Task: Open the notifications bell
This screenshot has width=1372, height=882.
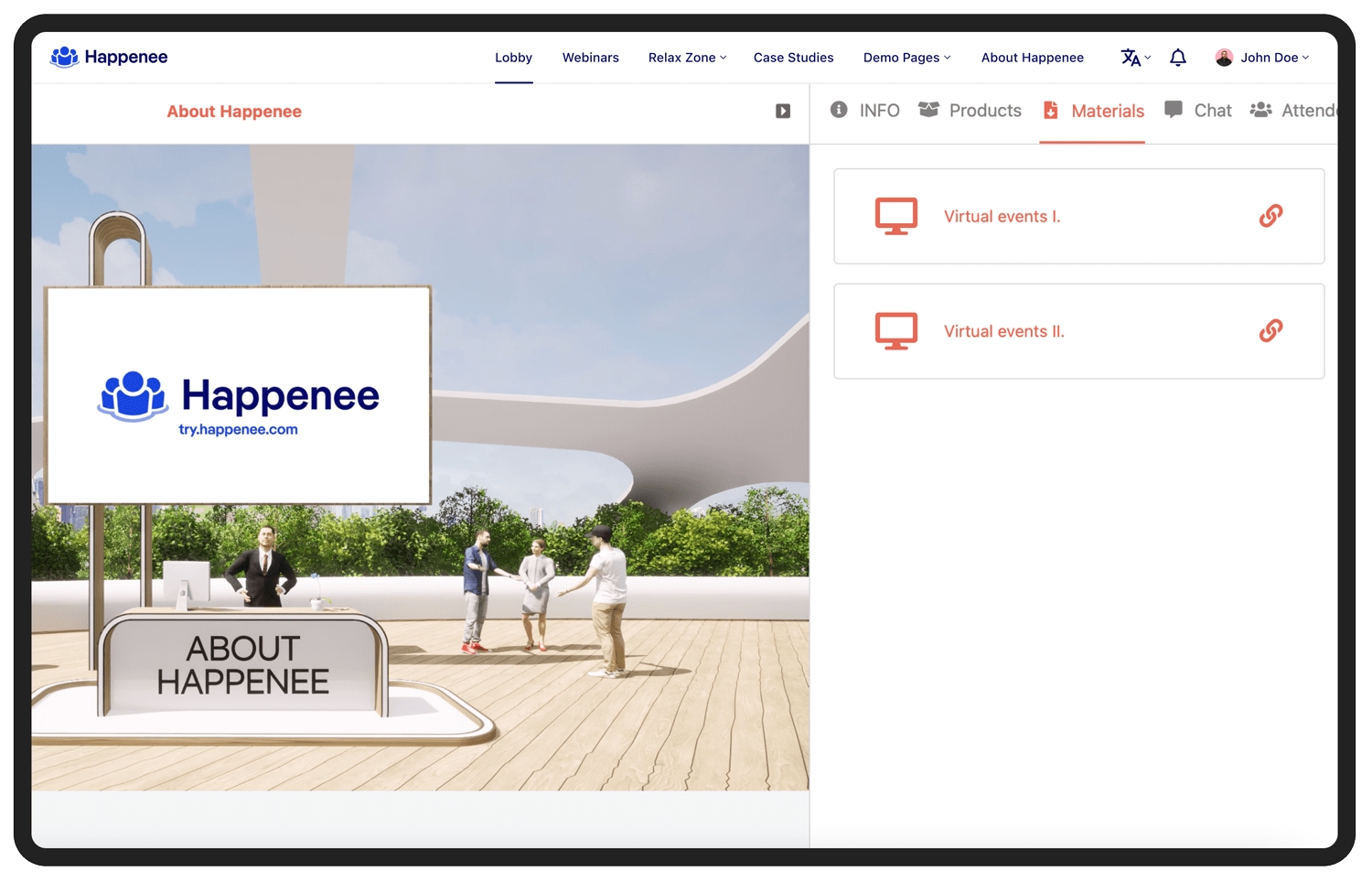Action: coord(1178,58)
